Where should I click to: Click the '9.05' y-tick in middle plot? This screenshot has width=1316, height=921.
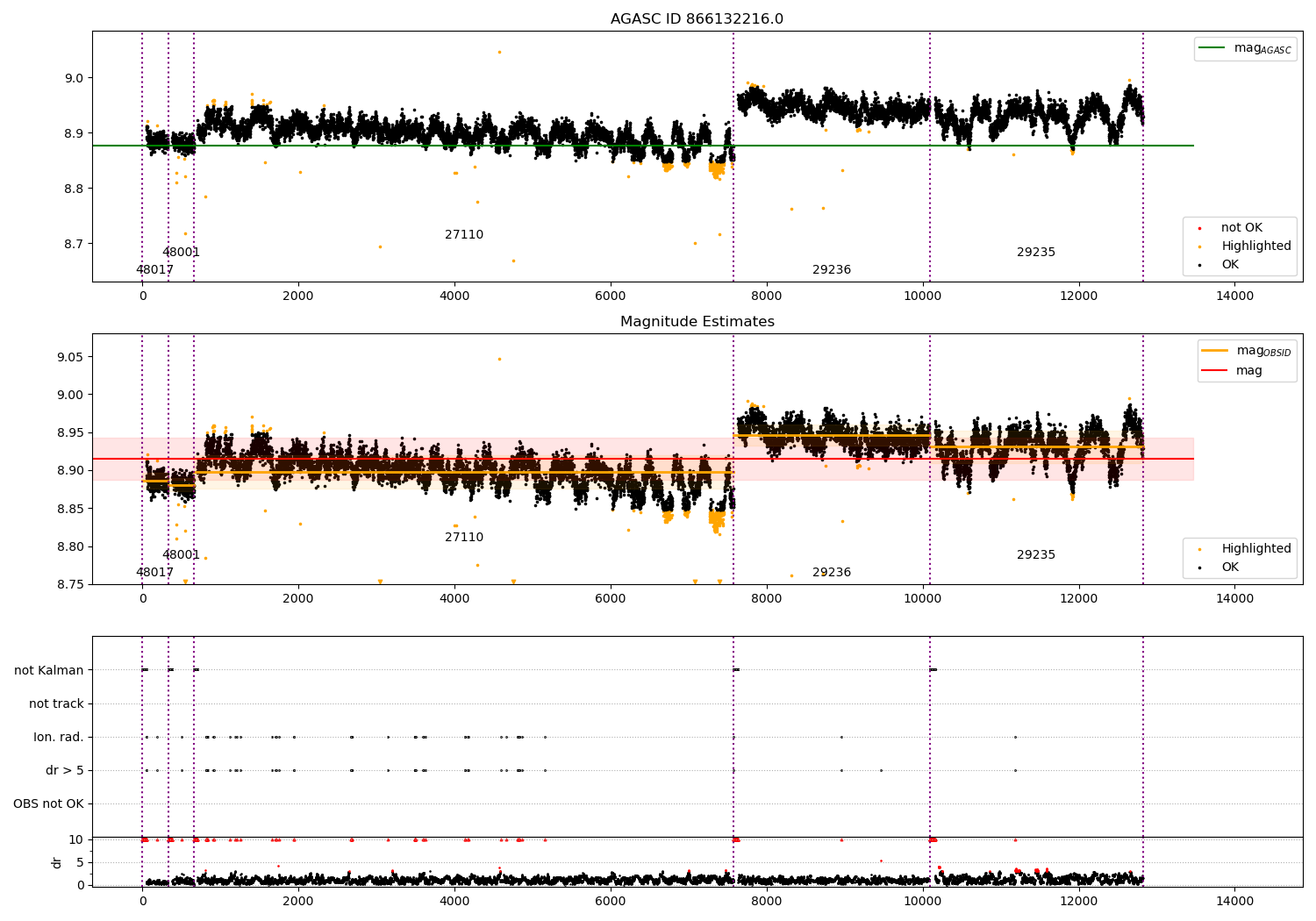pyautogui.click(x=70, y=357)
